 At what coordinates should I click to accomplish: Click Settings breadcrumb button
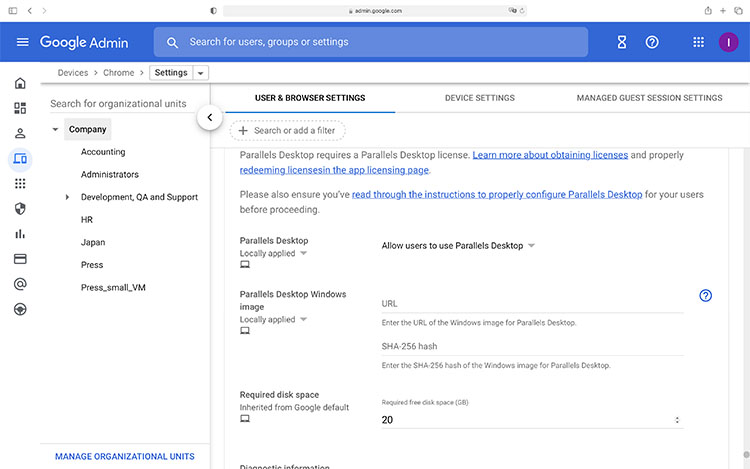pyautogui.click(x=171, y=73)
